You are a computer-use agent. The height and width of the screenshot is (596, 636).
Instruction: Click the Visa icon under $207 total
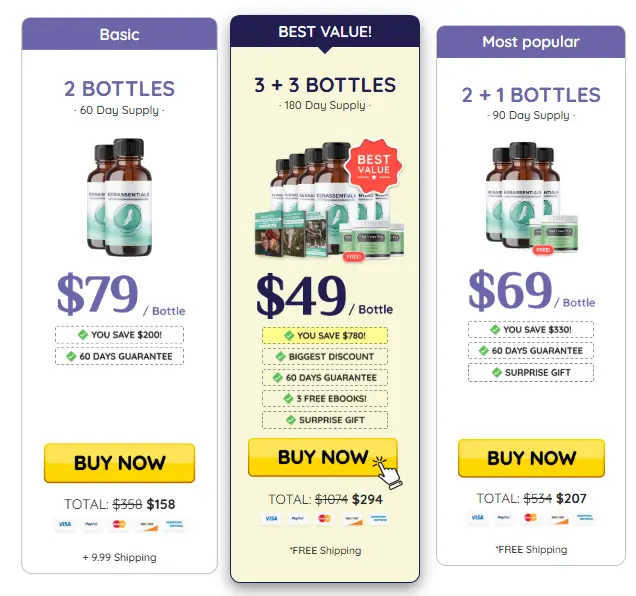pyautogui.click(x=477, y=517)
